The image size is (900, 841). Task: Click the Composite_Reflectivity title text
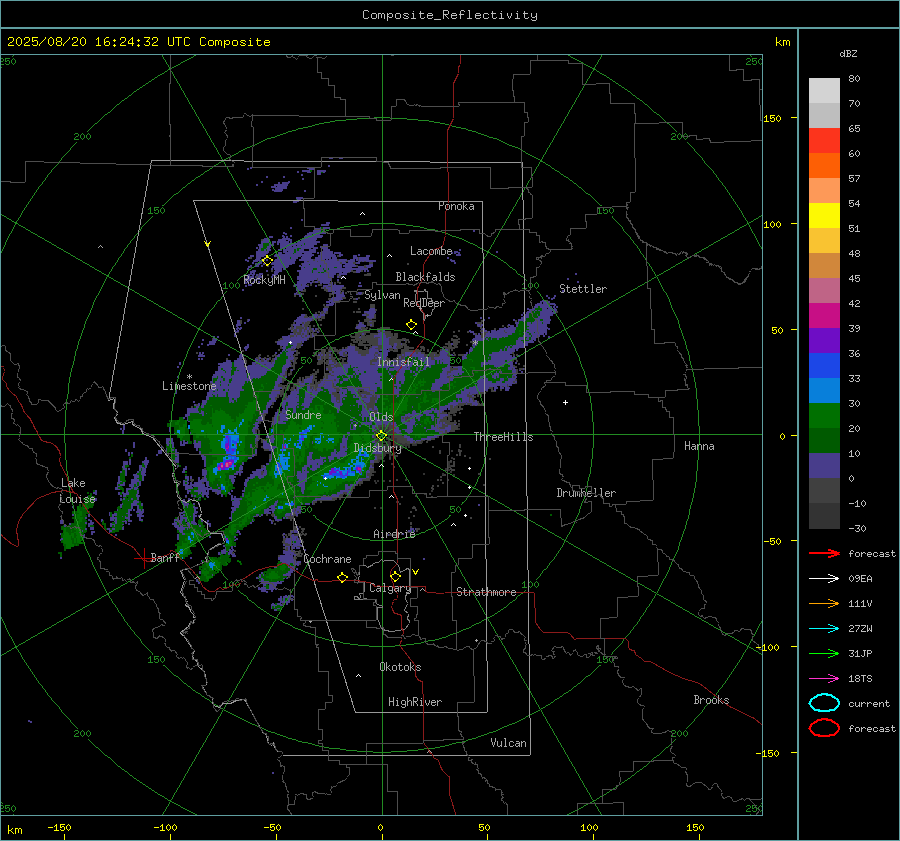pos(449,15)
